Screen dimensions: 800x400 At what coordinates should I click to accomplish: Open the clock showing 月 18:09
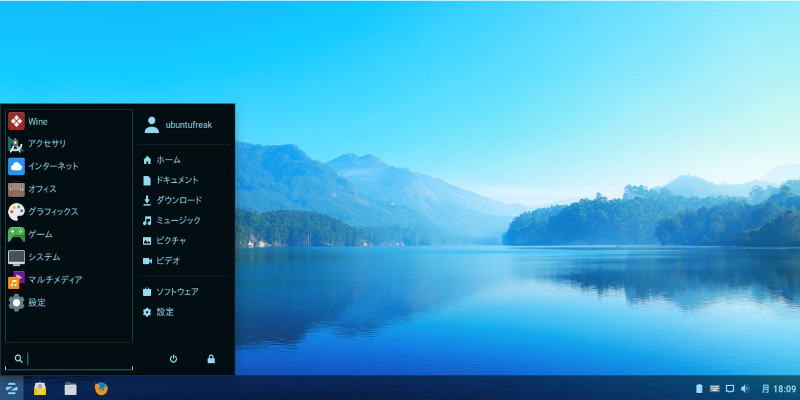(779, 389)
